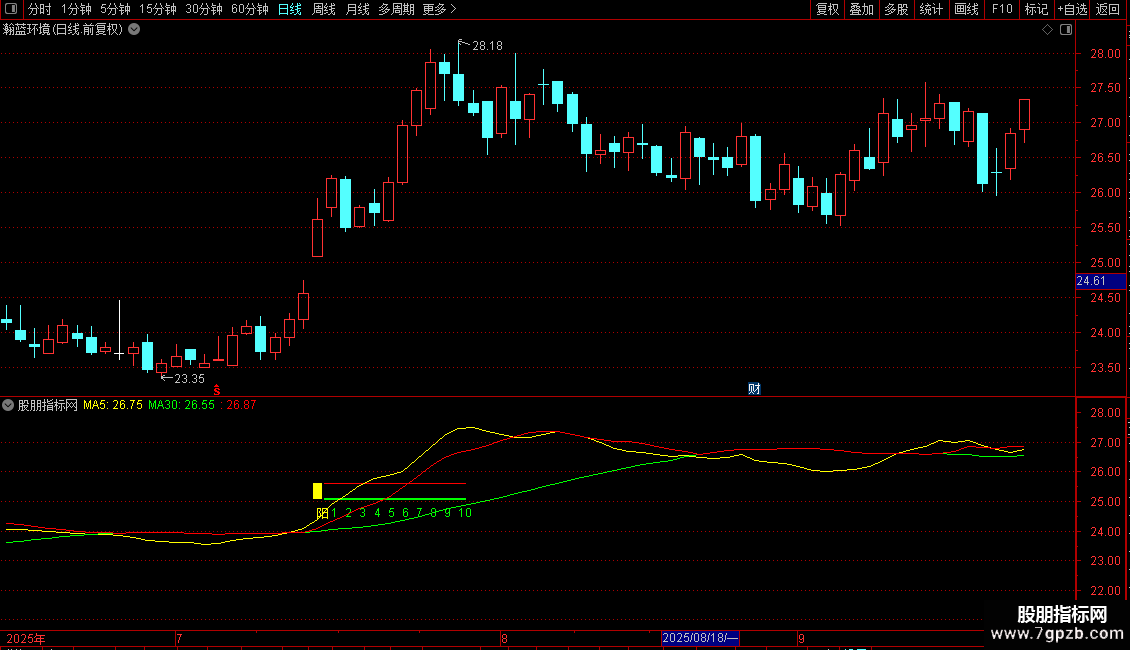This screenshot has width=1130, height=650.
Task: Click the yellow 阳 signal block
Action: pos(317,491)
